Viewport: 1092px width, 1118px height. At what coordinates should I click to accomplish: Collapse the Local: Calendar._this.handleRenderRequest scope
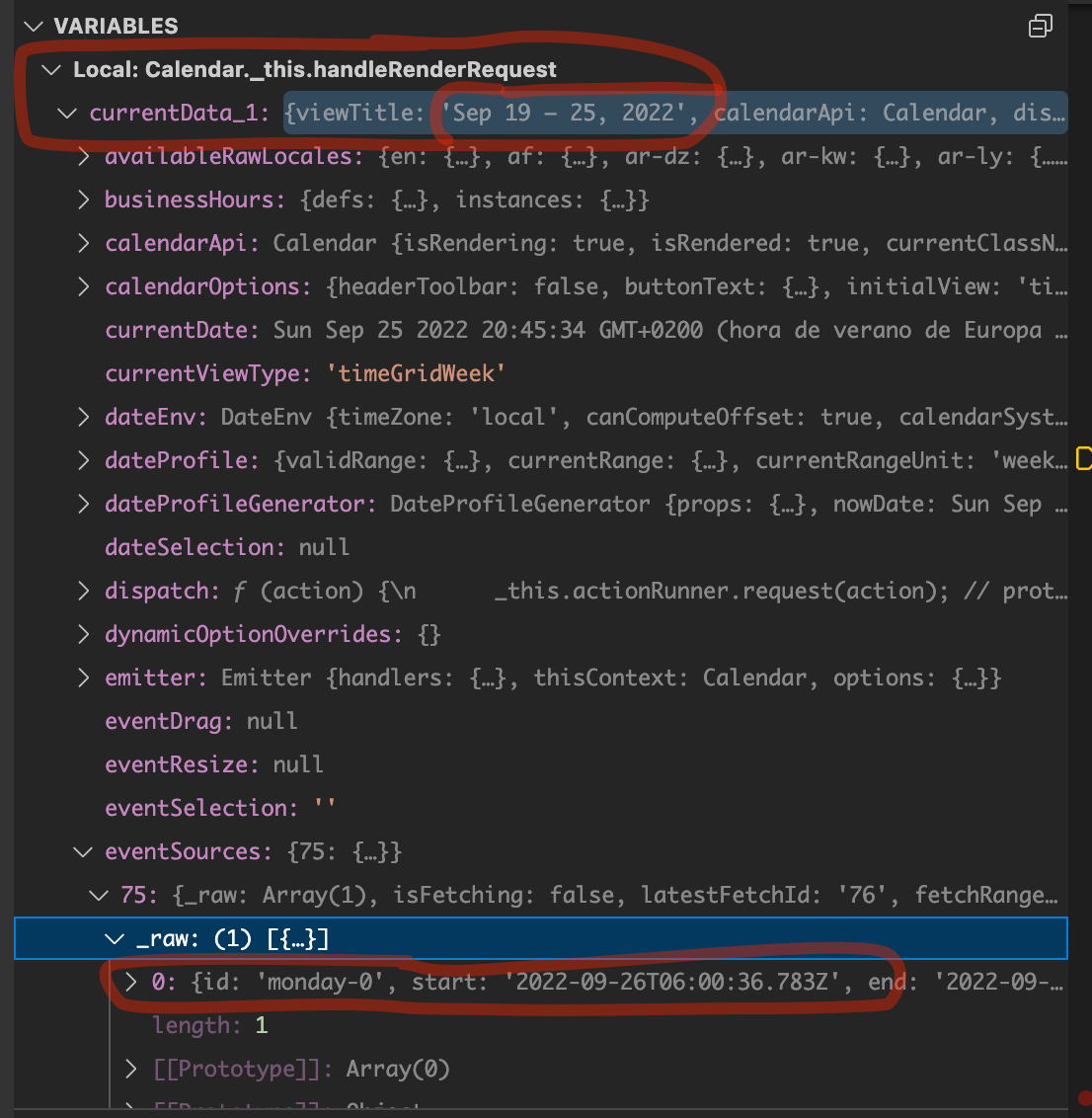[x=49, y=69]
